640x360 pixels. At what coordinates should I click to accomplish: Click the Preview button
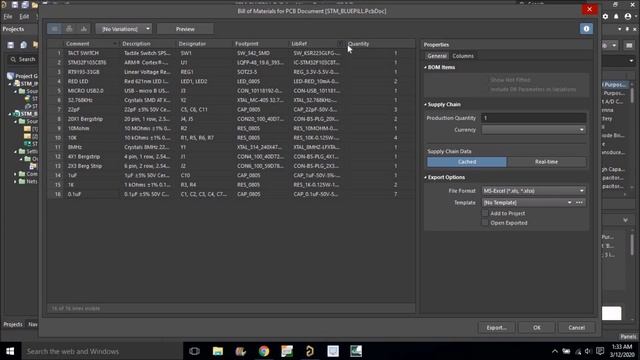185,29
